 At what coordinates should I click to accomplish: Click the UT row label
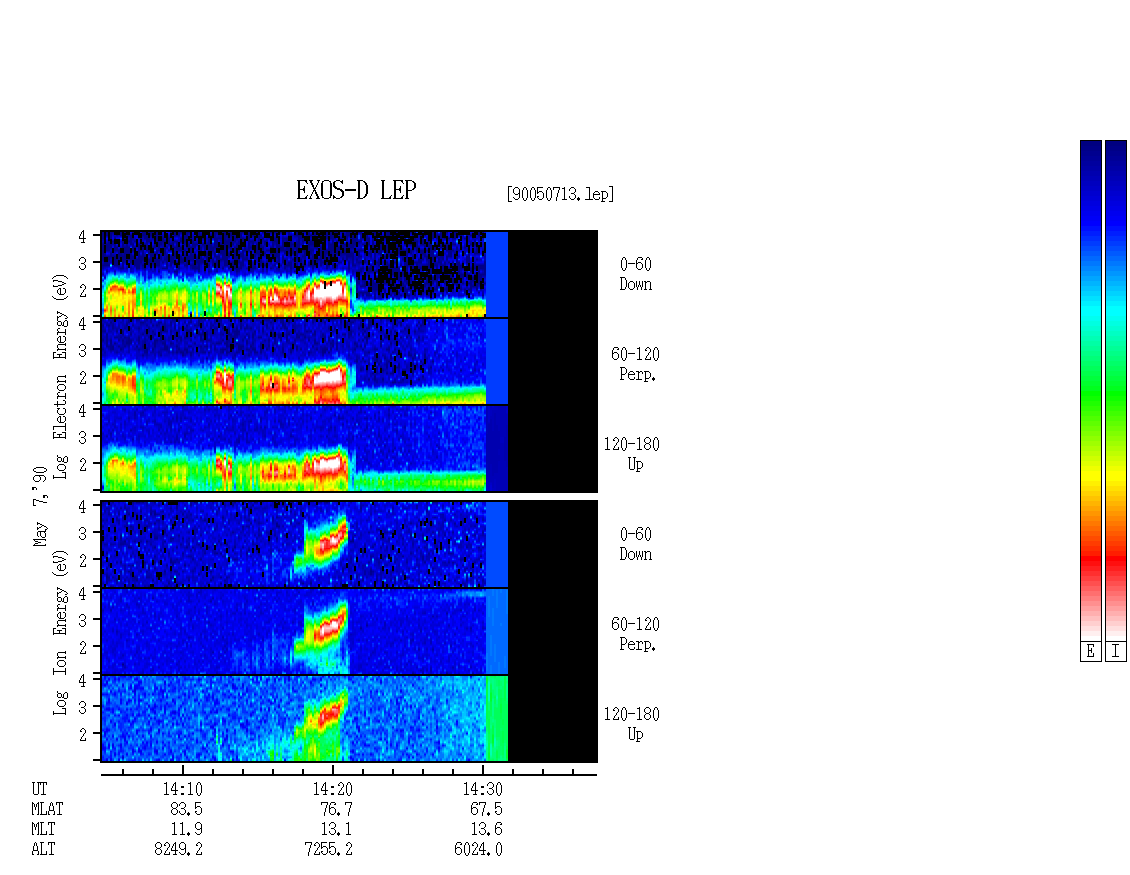(39, 789)
